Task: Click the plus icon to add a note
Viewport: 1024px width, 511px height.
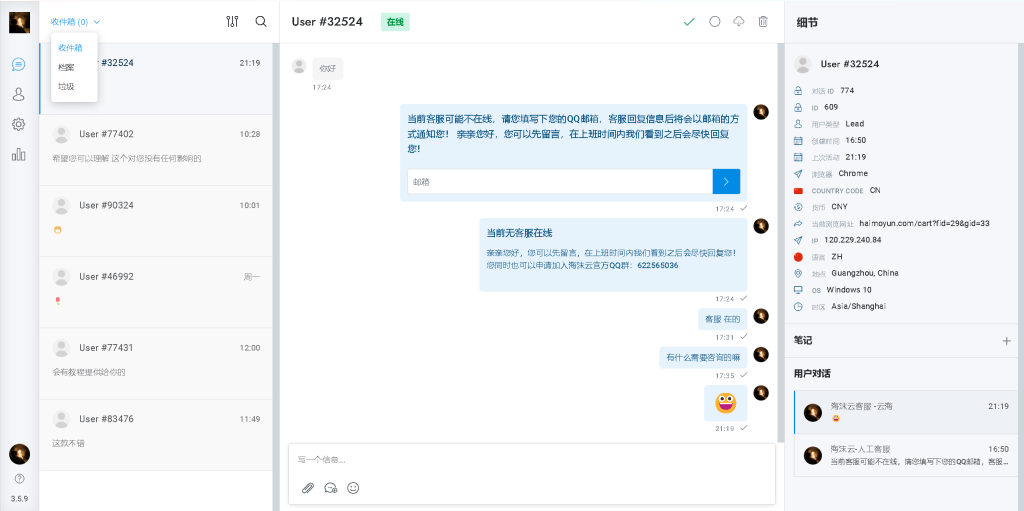Action: coord(1006,340)
